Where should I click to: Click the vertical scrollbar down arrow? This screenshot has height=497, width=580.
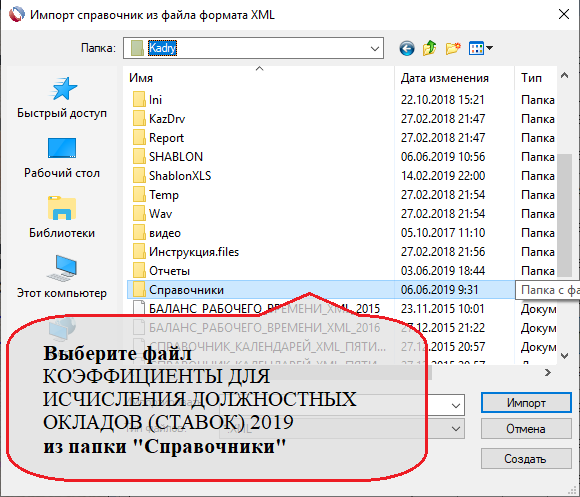coord(564,356)
